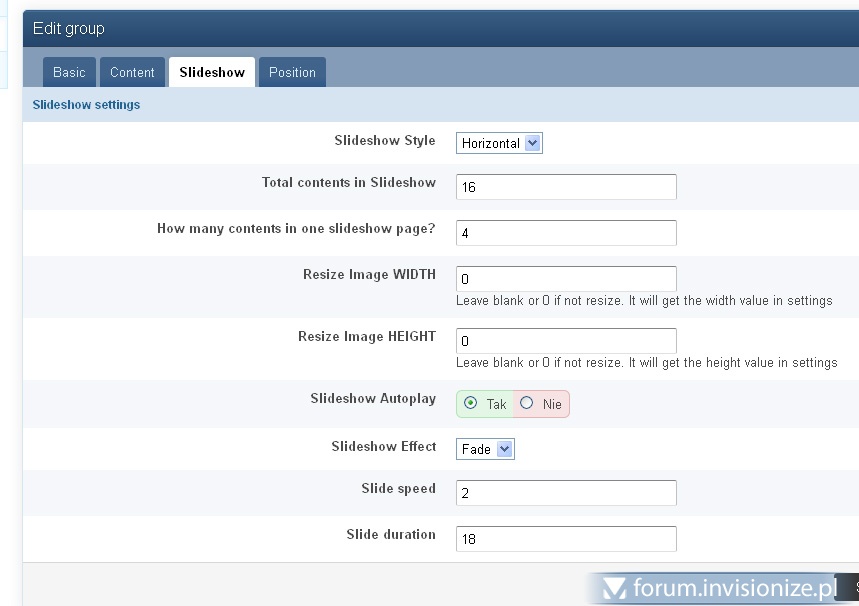Select the Slide speed text box
Viewport: 859px width, 606px height.
click(x=566, y=493)
